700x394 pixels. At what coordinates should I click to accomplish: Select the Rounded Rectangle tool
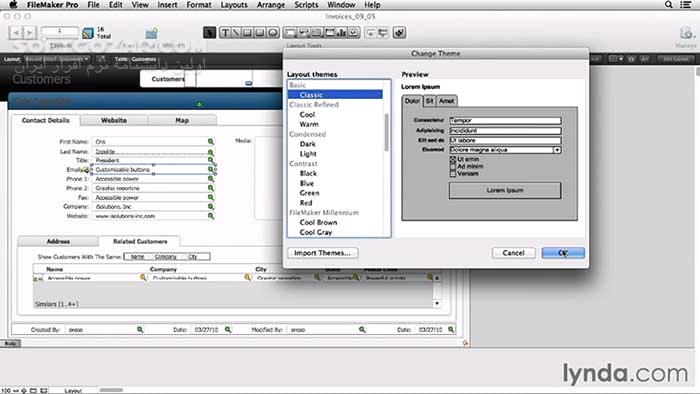coord(260,33)
